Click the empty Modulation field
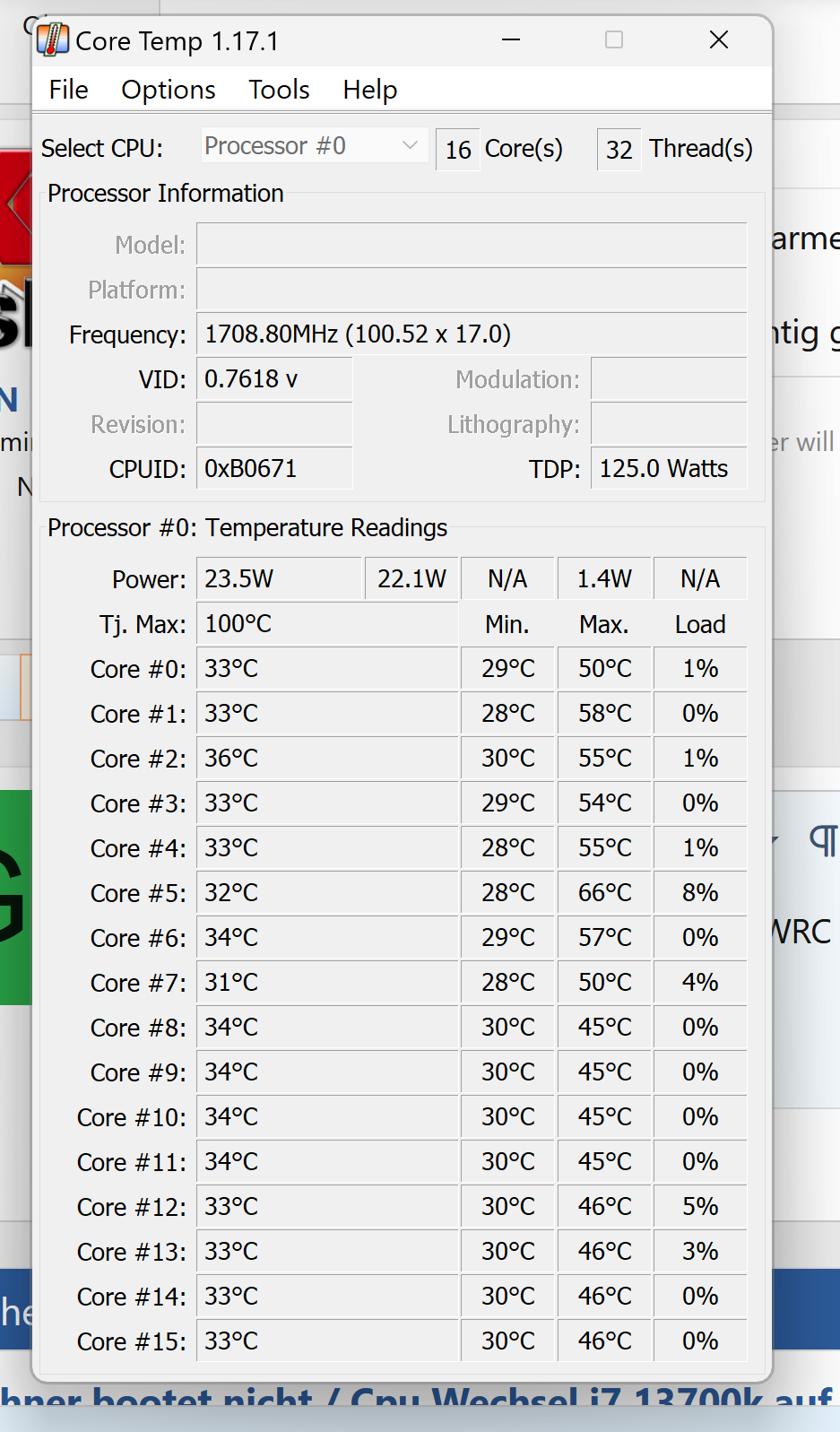The height and width of the screenshot is (1432, 840). [669, 379]
